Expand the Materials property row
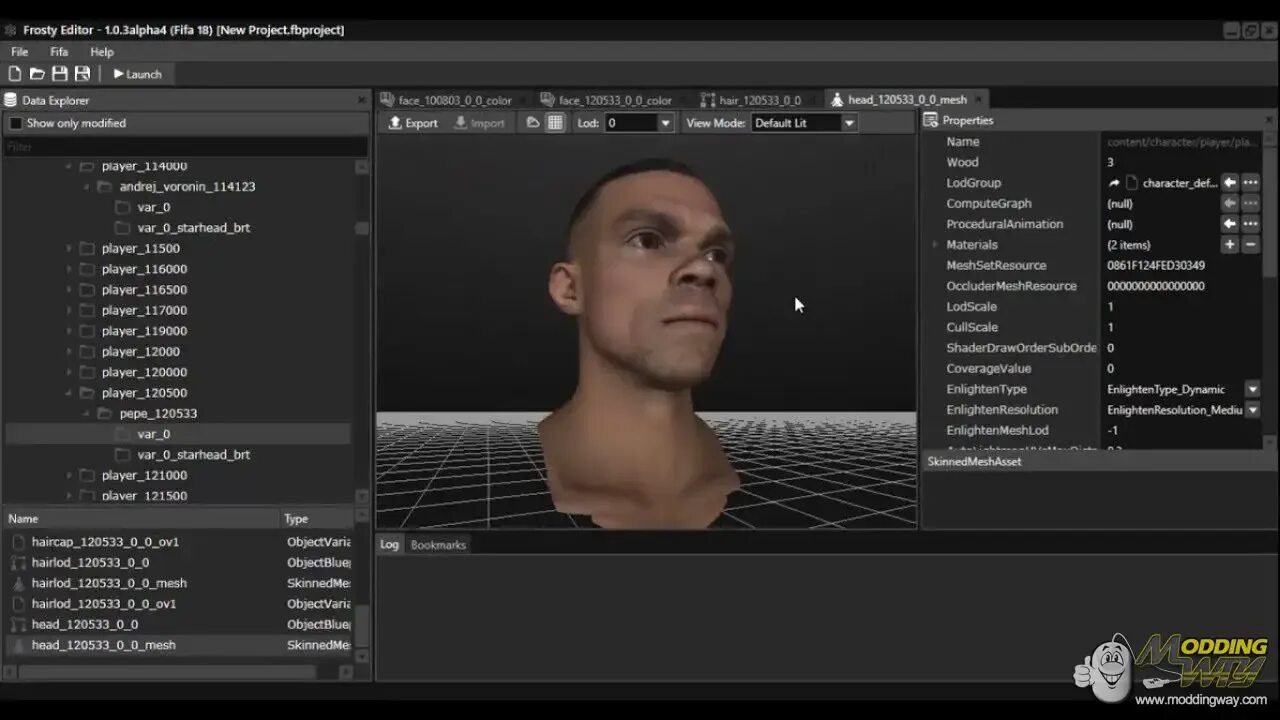The image size is (1280, 720). (x=935, y=245)
